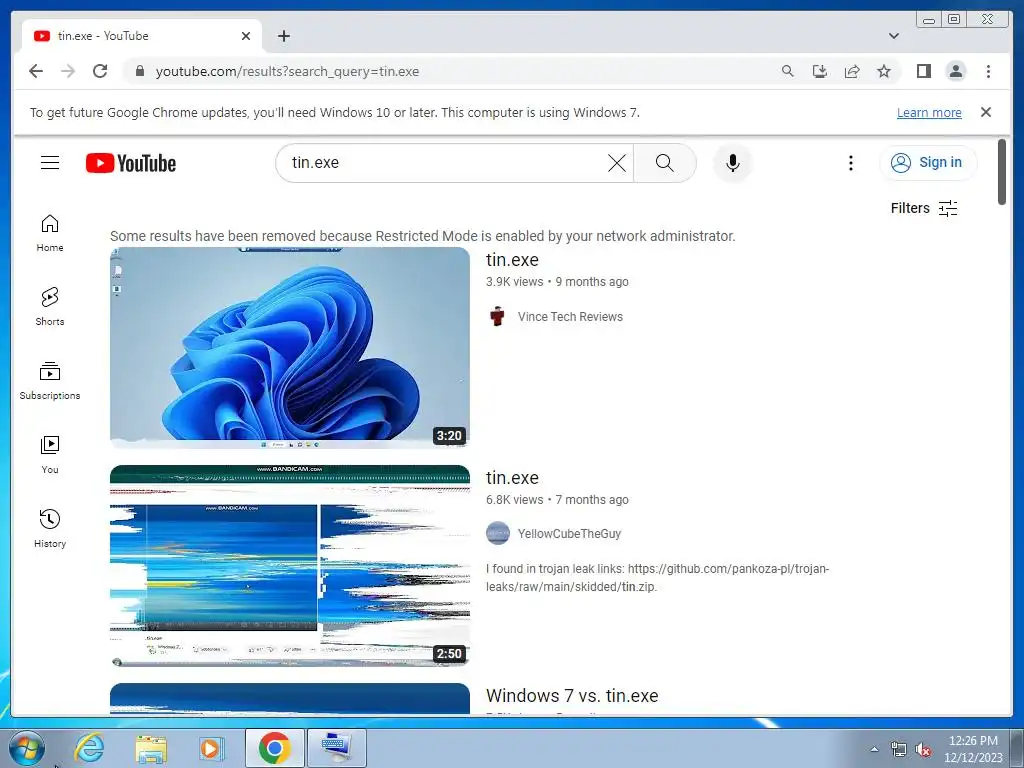
Task: Open network tray icon
Action: coord(899,750)
